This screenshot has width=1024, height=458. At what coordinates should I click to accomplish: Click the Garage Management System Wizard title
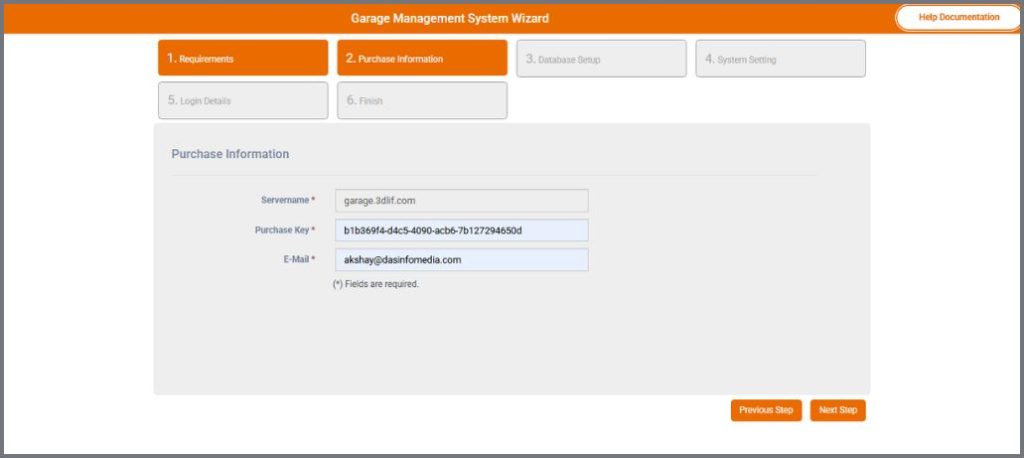[x=449, y=18]
